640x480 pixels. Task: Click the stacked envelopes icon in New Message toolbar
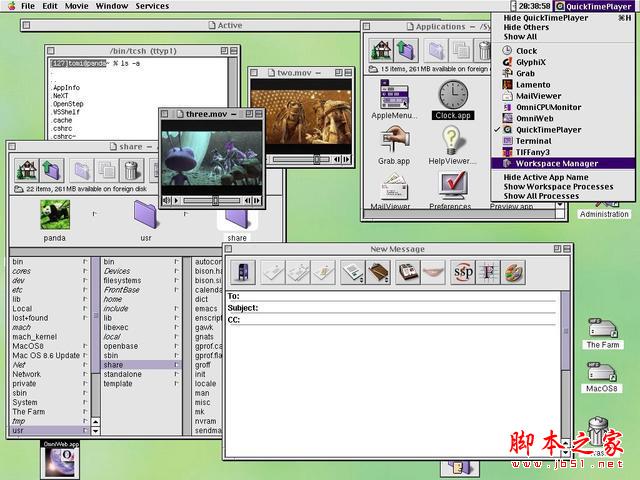pyautogui.click(x=298, y=272)
